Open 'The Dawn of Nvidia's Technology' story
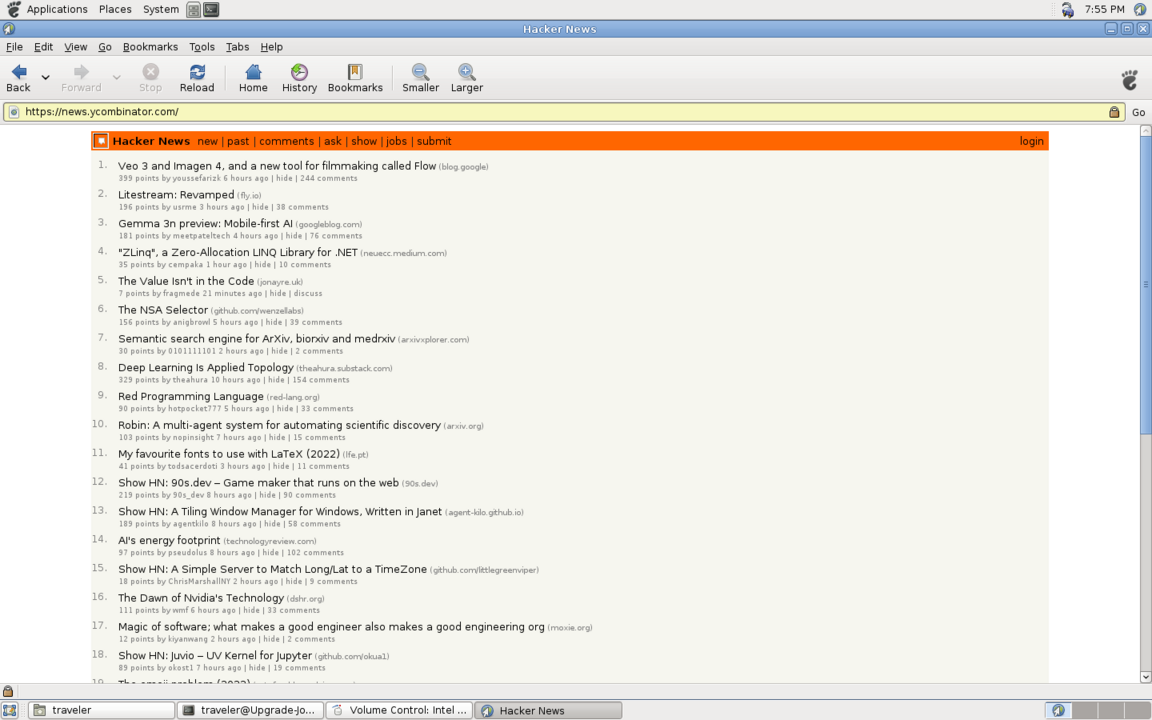The image size is (1152, 720). click(x=201, y=598)
